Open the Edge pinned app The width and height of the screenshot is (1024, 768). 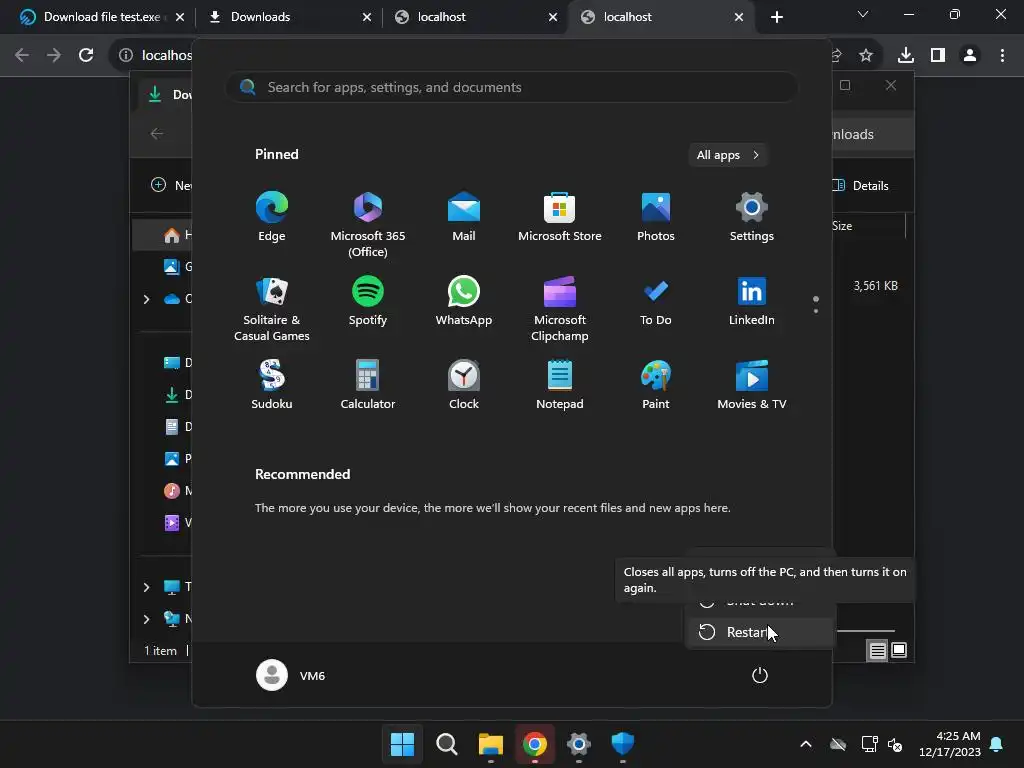pos(272,217)
